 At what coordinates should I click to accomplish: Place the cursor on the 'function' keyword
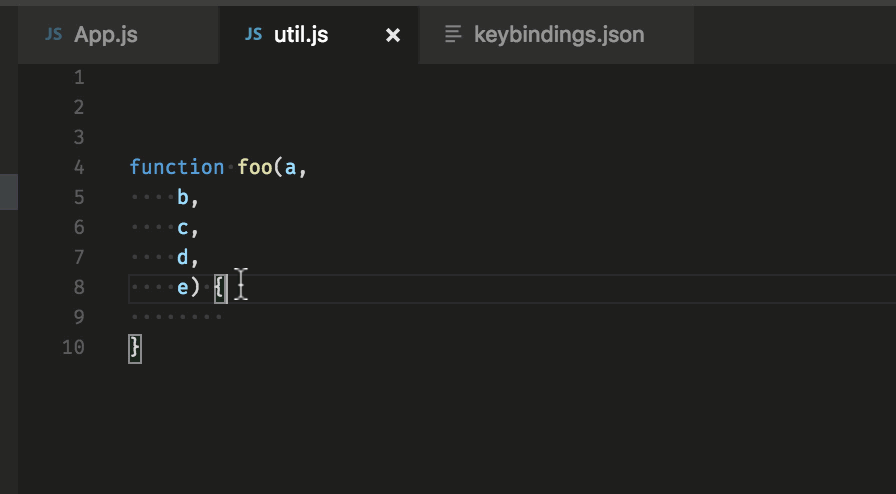(176, 167)
